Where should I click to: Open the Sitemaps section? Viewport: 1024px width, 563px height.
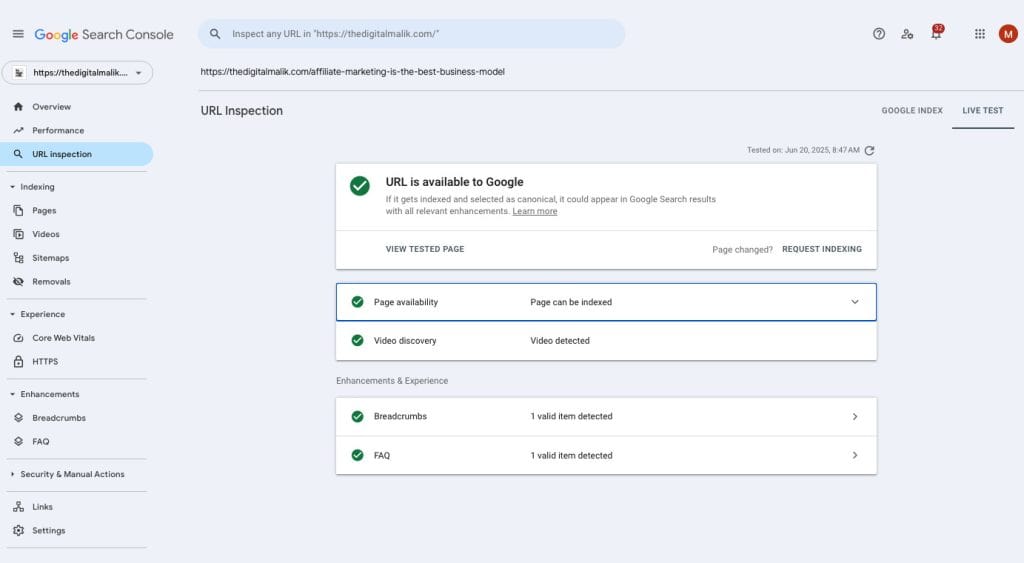pyautogui.click(x=50, y=258)
